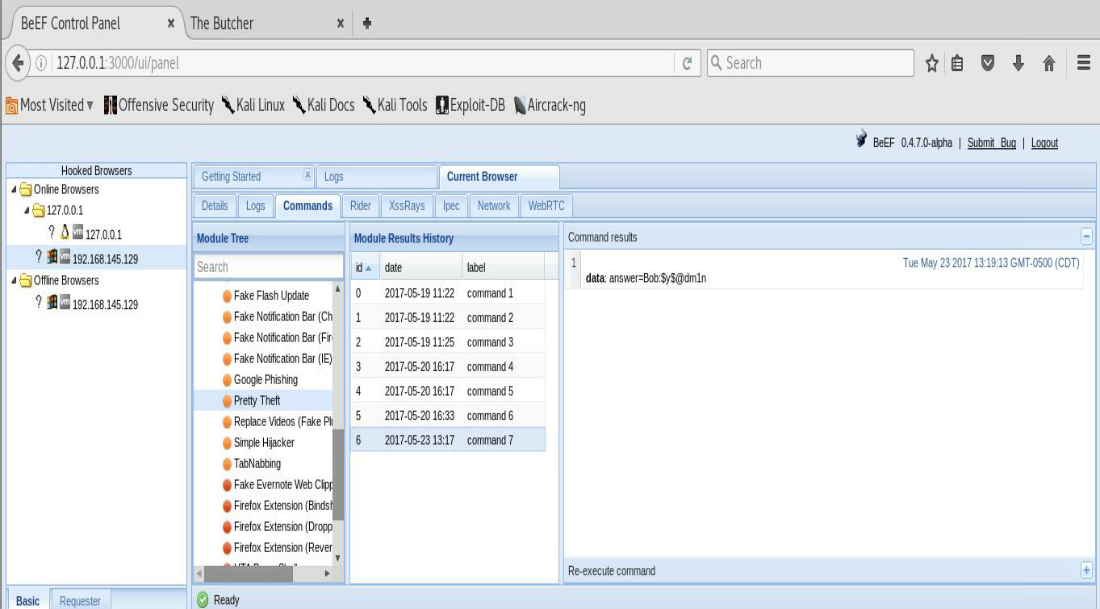Sort results by the date column header
Screen dimensions: 1100x609
421,267
